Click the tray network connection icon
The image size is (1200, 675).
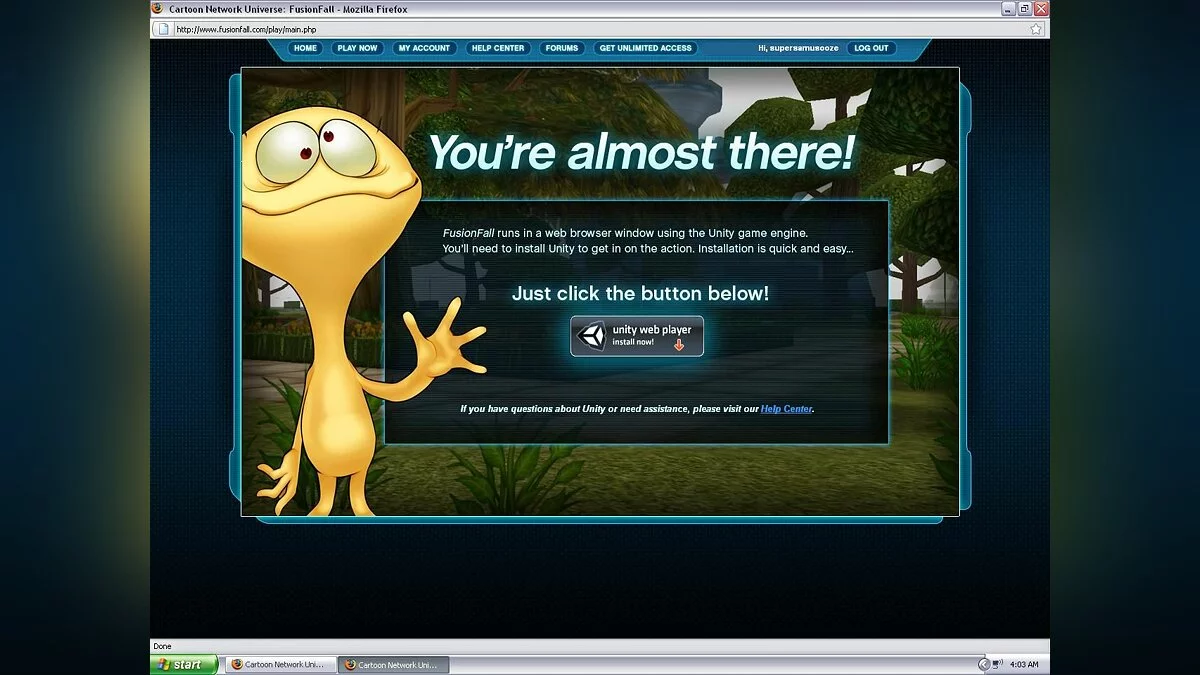(997, 664)
